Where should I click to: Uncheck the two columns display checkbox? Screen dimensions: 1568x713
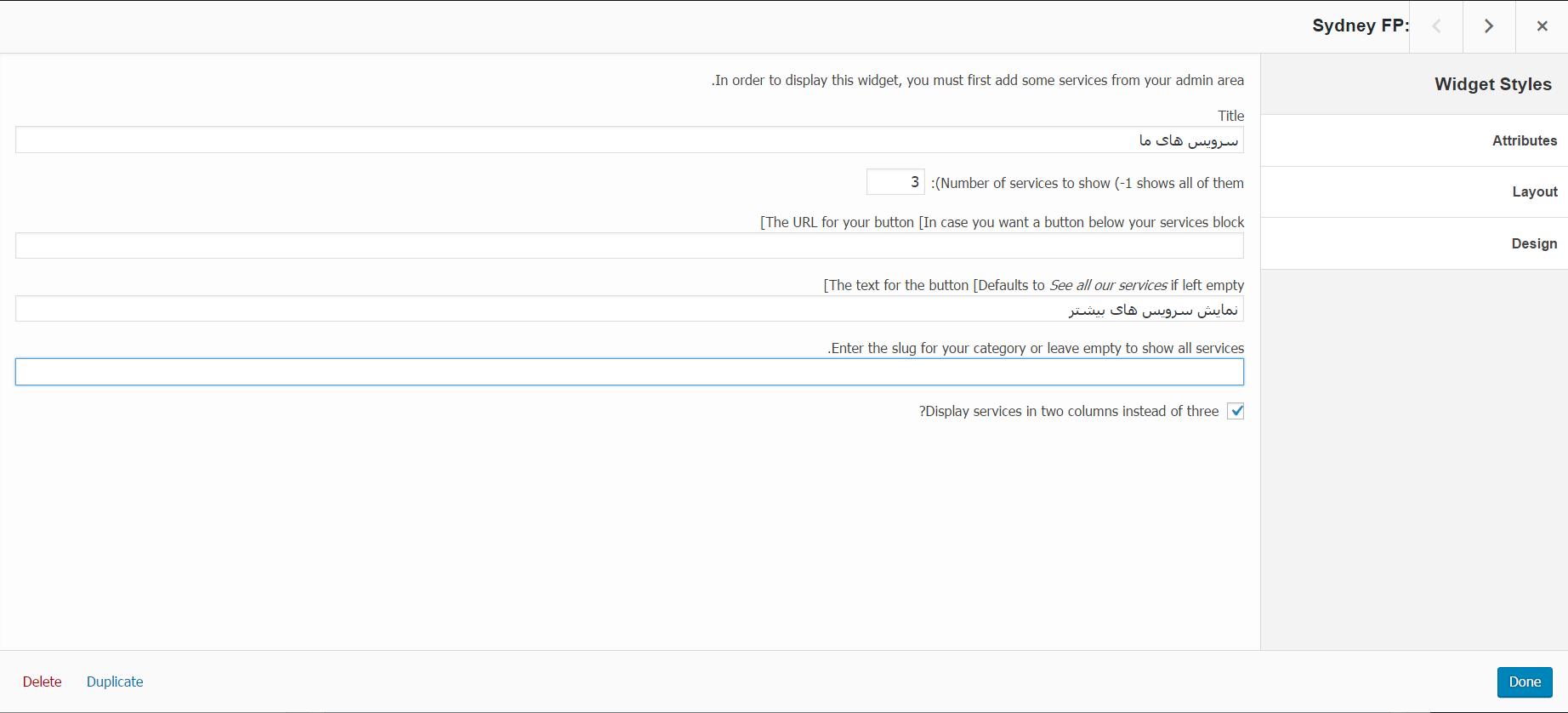pos(1236,411)
